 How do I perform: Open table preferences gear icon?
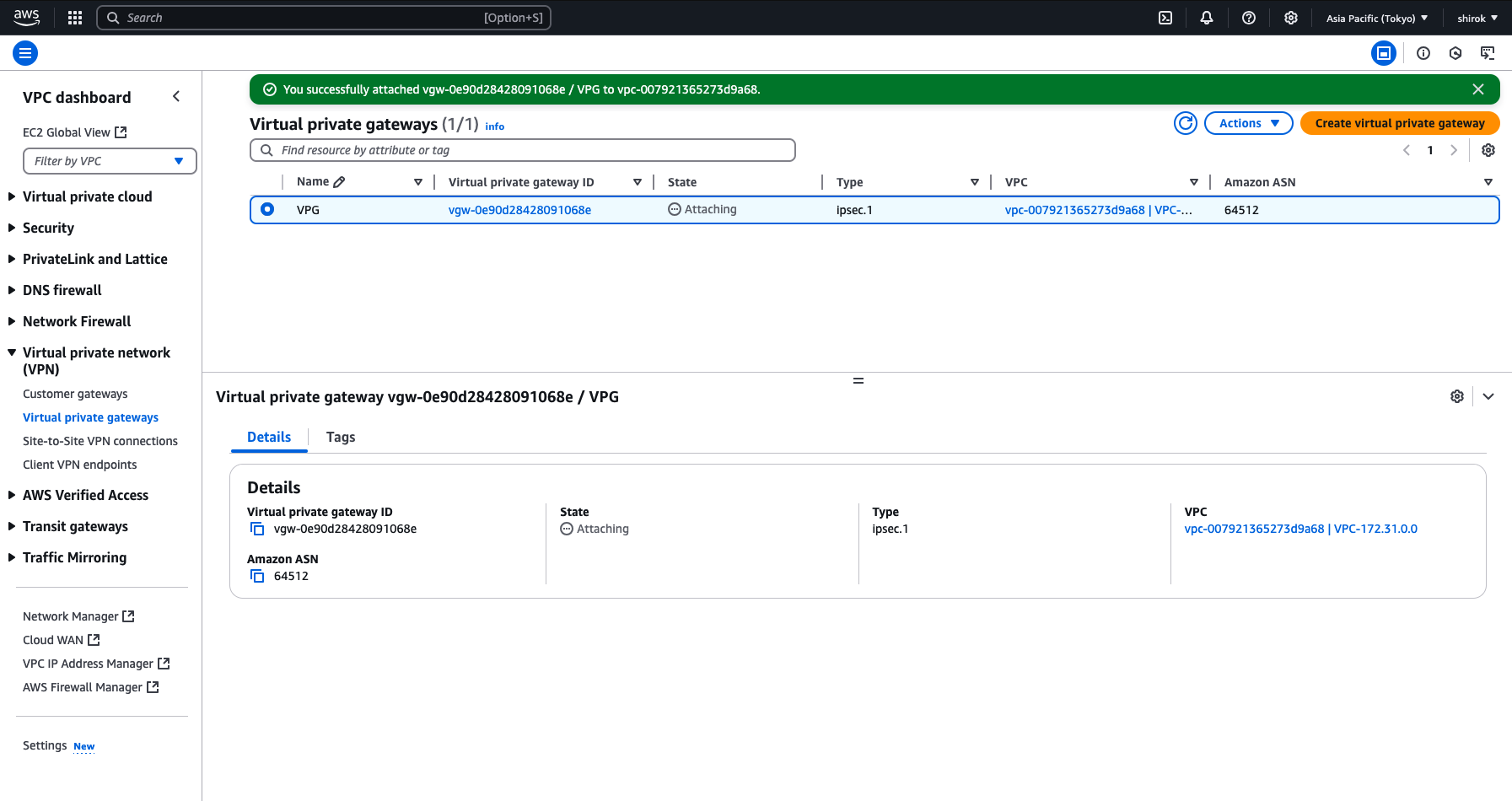click(1488, 150)
